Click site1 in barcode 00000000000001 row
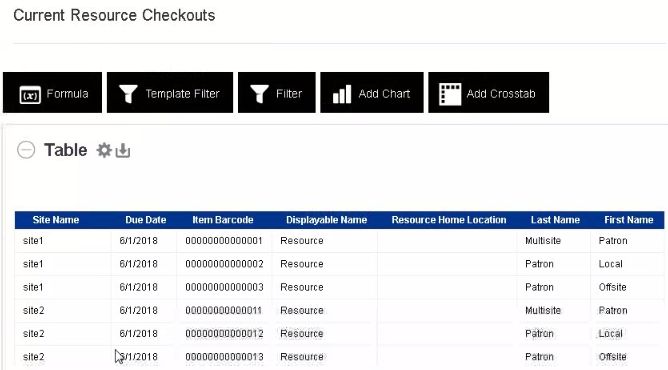The height and width of the screenshot is (370, 668). (x=33, y=241)
